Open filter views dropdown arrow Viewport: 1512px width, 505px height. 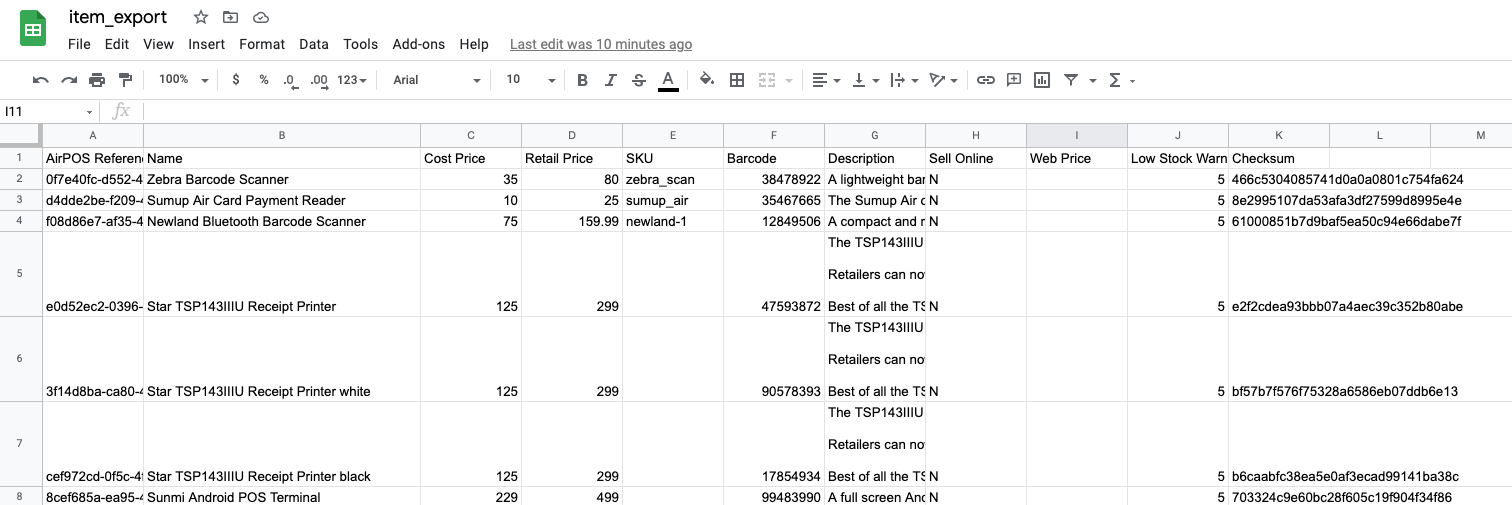[x=1093, y=80]
